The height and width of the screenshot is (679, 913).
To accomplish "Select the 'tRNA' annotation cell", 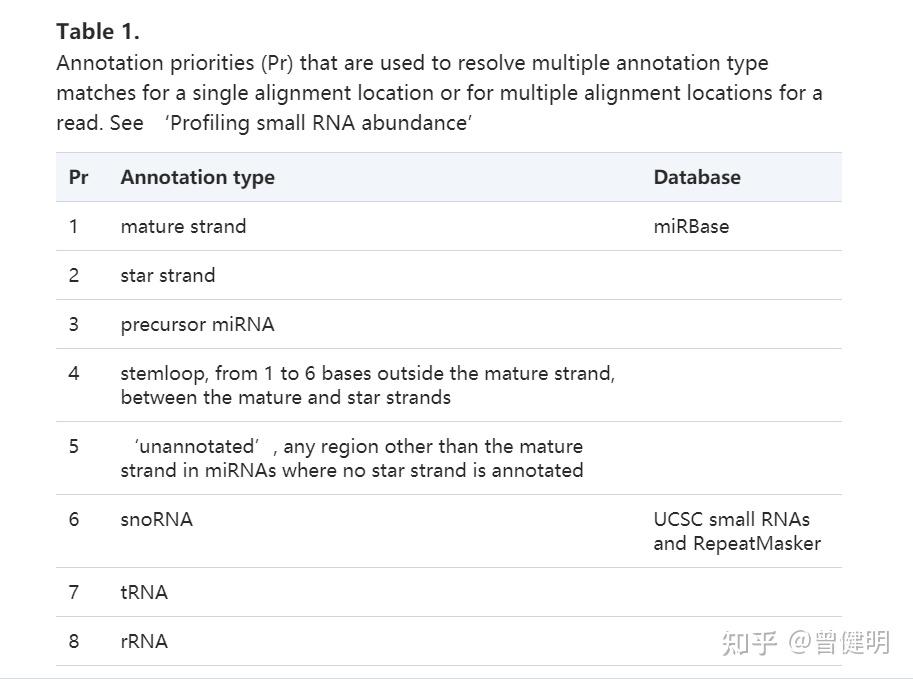I will click(x=144, y=592).
